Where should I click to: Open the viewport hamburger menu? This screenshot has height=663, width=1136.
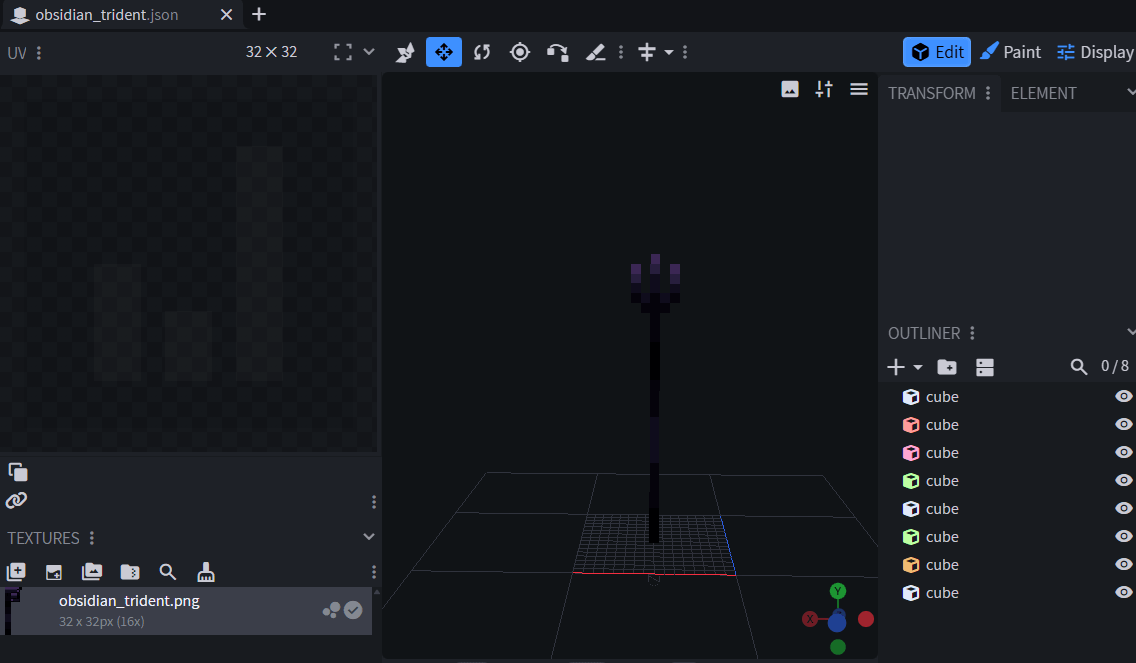pos(859,89)
